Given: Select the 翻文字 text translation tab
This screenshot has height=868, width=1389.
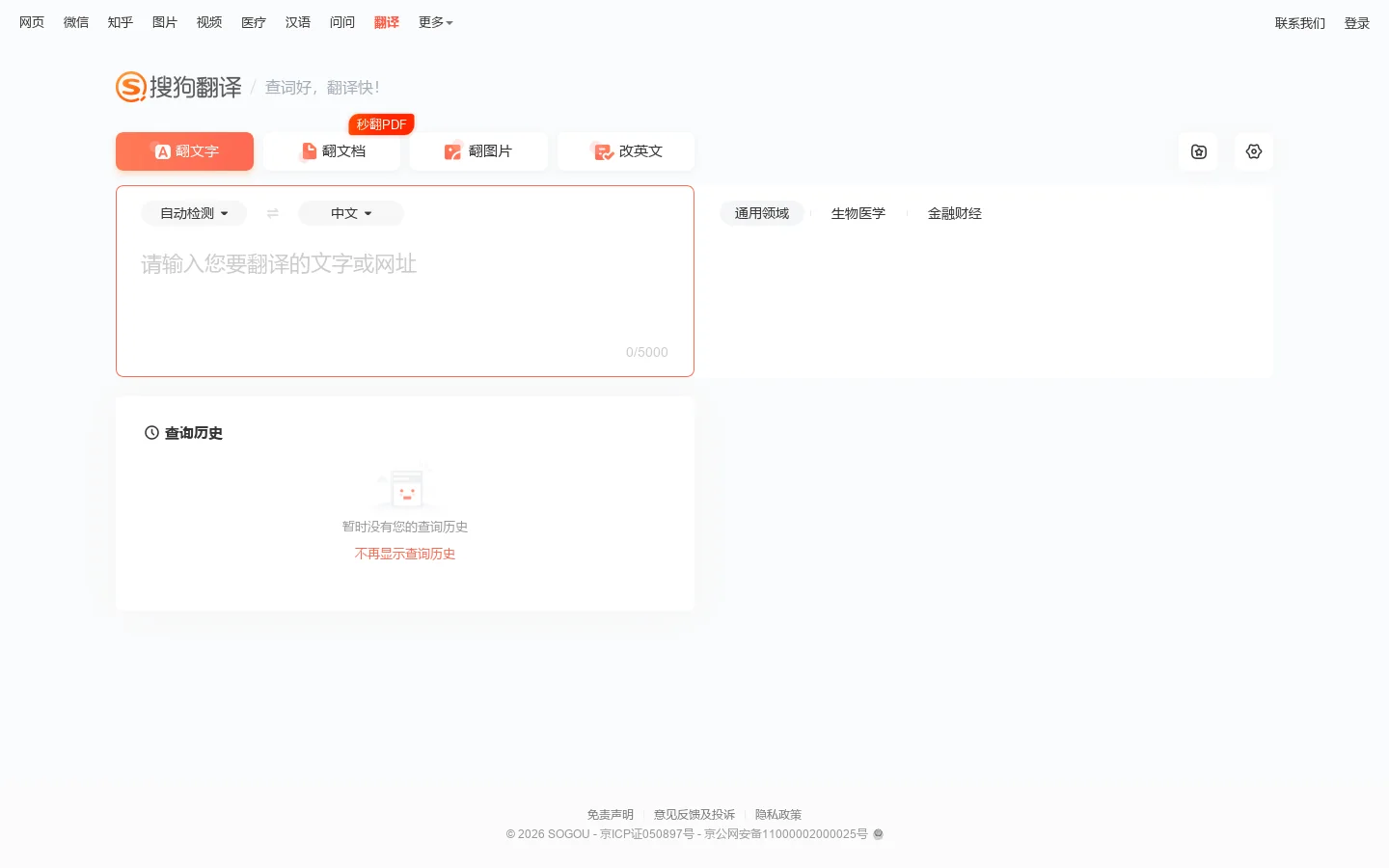Looking at the screenshot, I should [x=184, y=151].
